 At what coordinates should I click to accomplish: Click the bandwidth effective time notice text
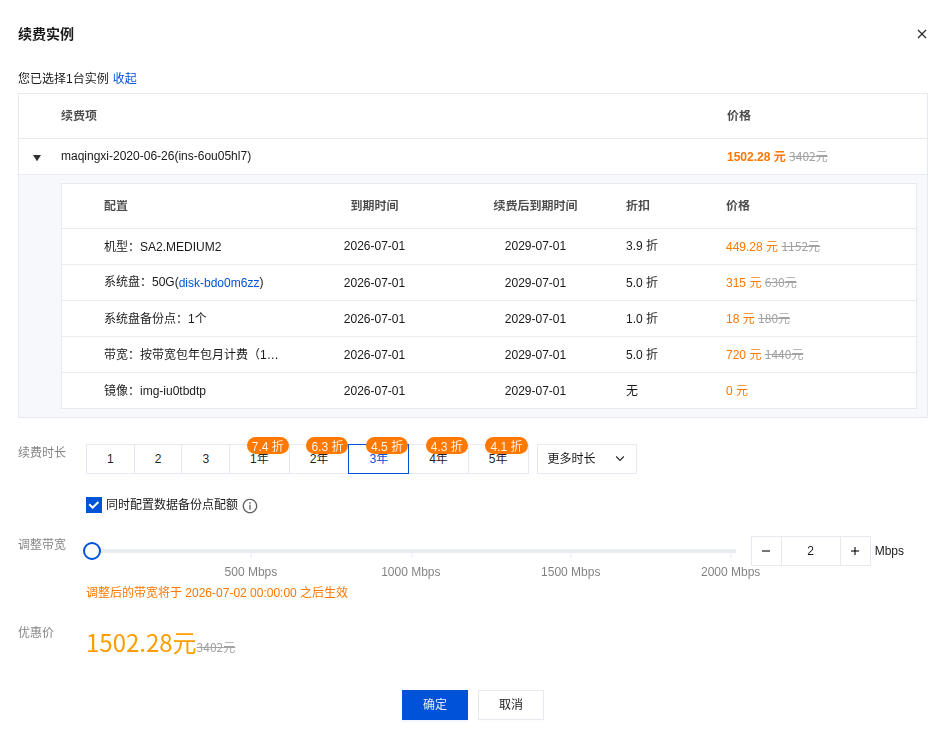click(217, 593)
